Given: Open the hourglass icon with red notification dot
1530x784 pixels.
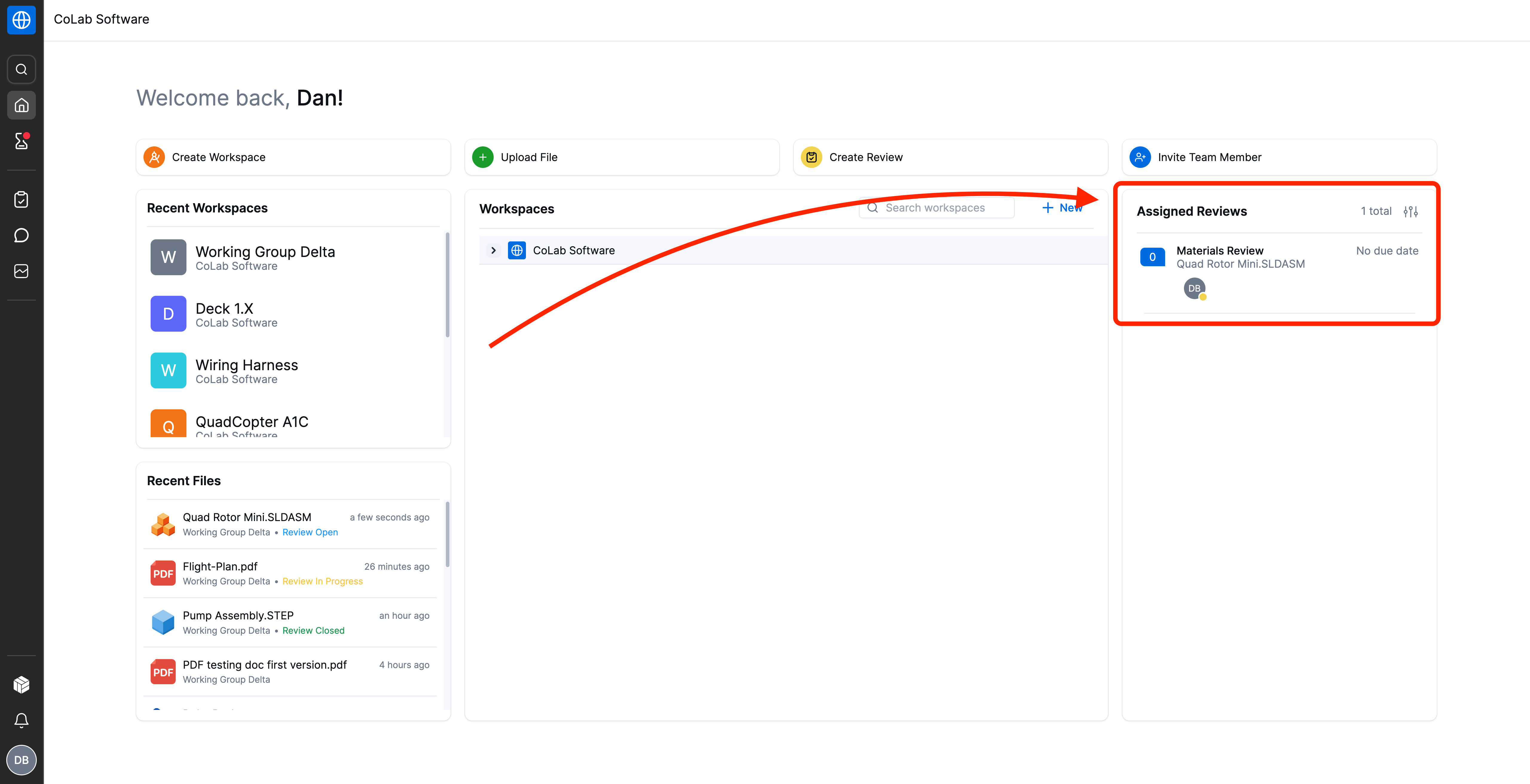Looking at the screenshot, I should (x=22, y=141).
